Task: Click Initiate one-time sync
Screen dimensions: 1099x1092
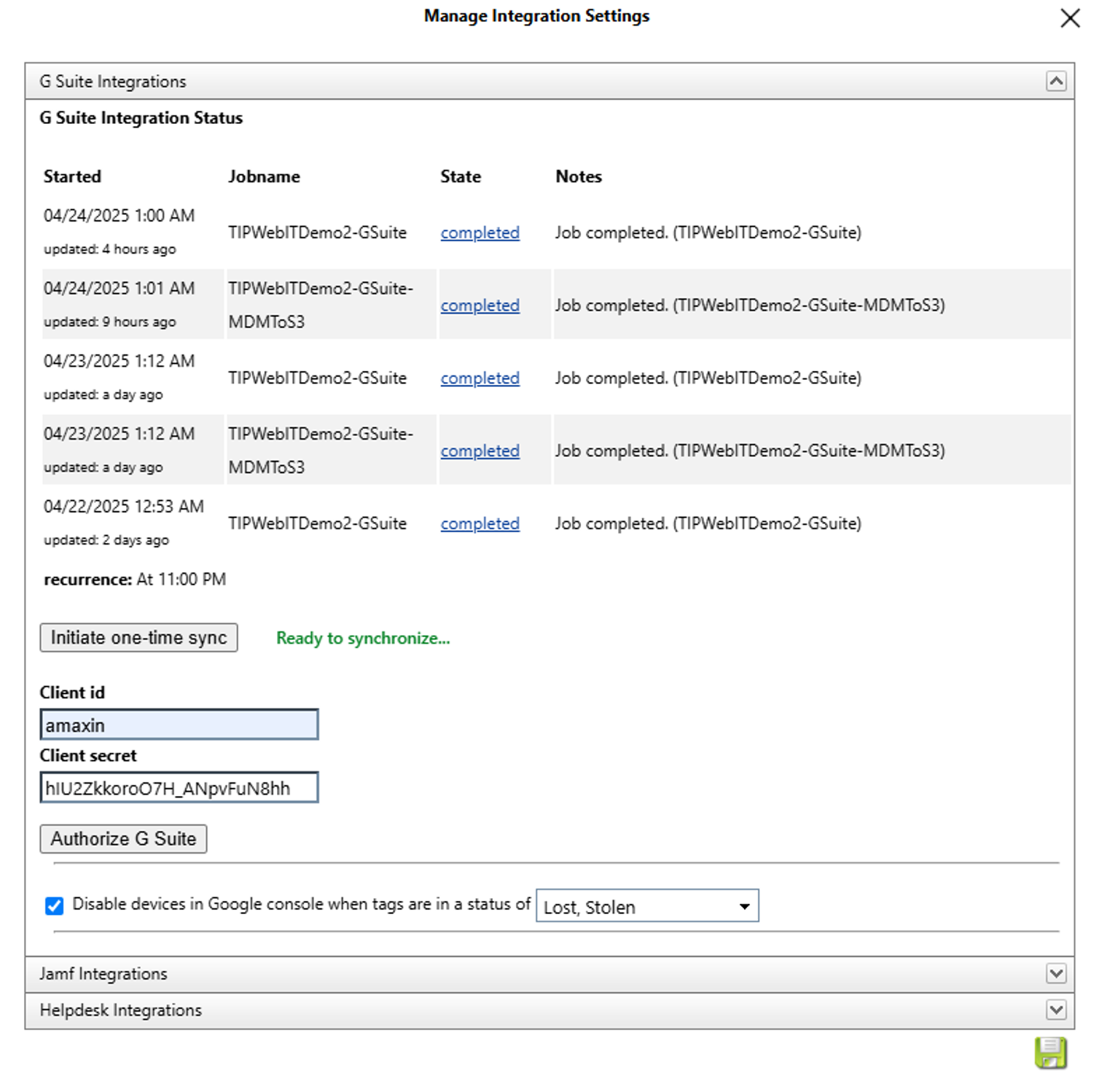Action: click(138, 637)
